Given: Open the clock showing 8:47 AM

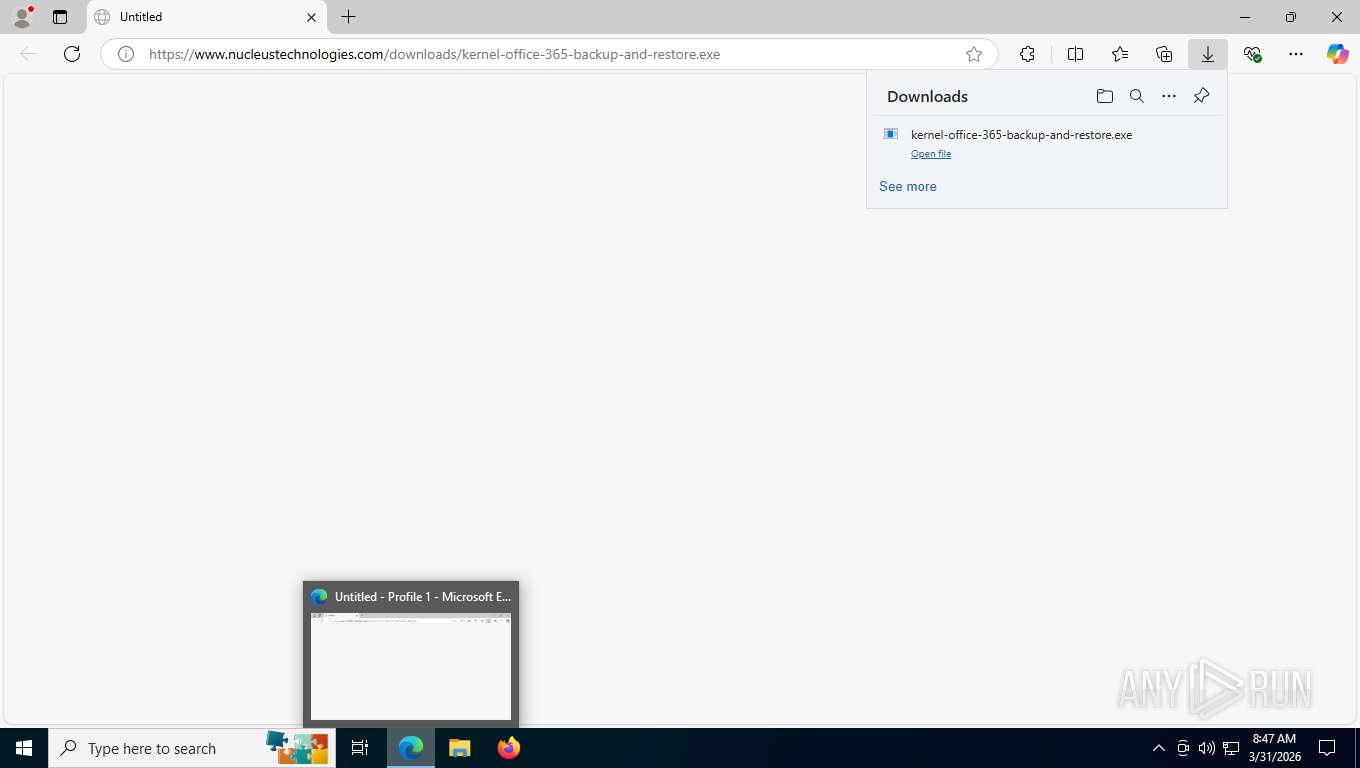Looking at the screenshot, I should 1274,748.
